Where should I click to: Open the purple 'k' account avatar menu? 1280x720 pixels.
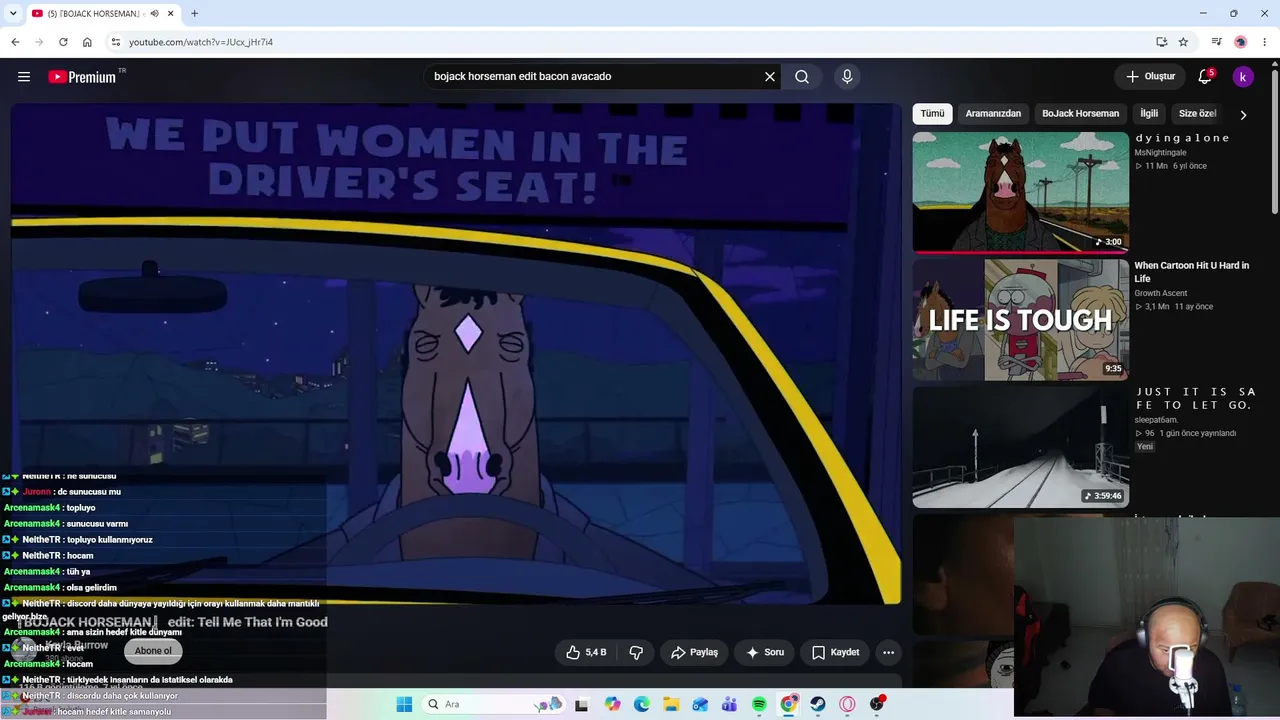click(1243, 77)
